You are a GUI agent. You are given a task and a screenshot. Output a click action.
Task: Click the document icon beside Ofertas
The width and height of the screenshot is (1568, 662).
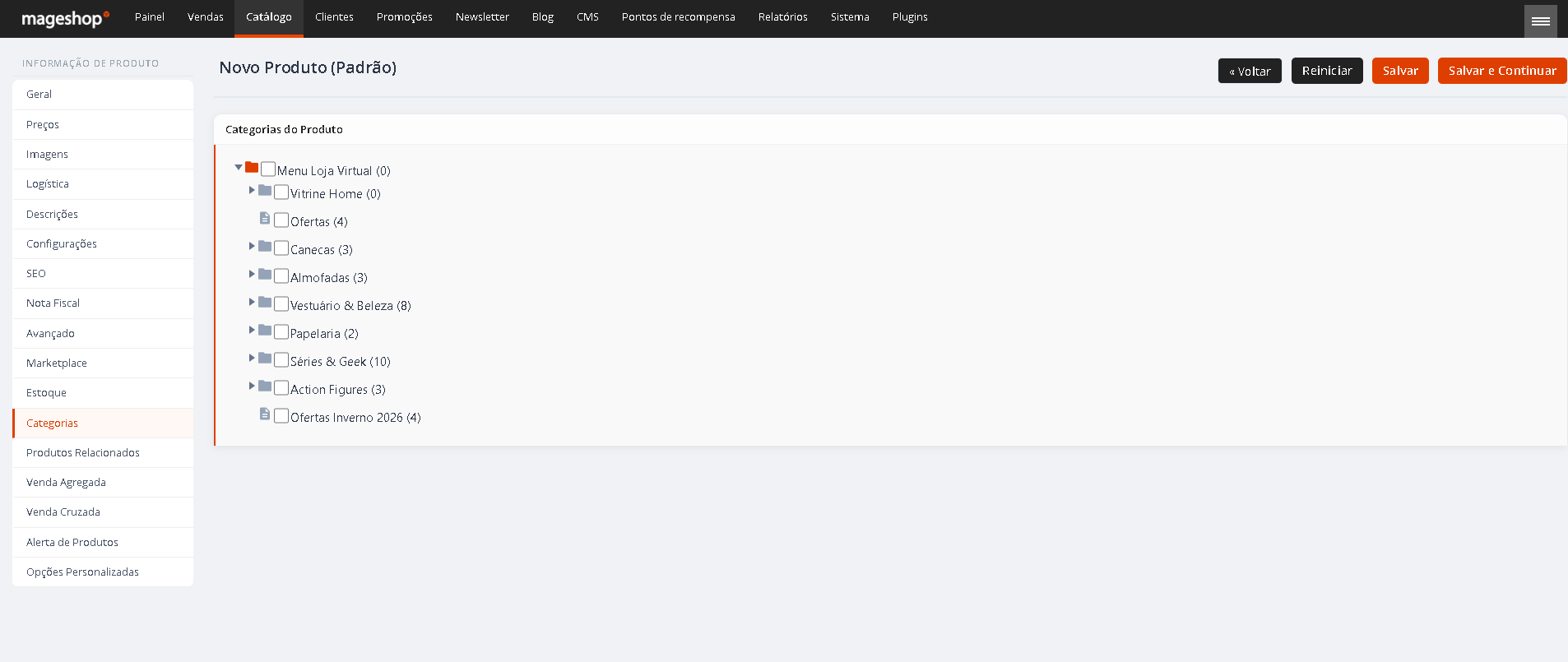click(265, 218)
